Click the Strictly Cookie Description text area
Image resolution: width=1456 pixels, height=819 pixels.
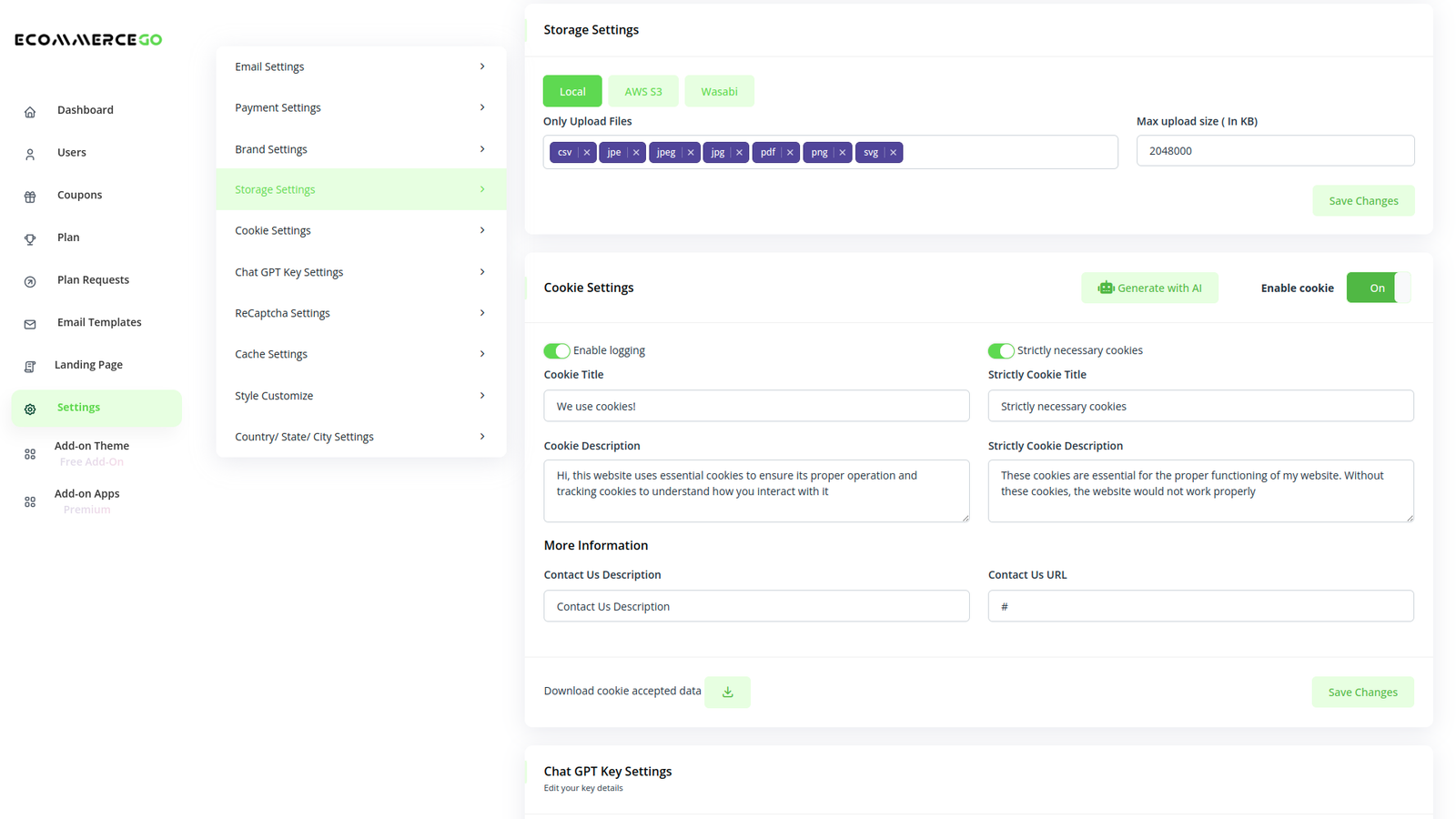[x=1200, y=491]
